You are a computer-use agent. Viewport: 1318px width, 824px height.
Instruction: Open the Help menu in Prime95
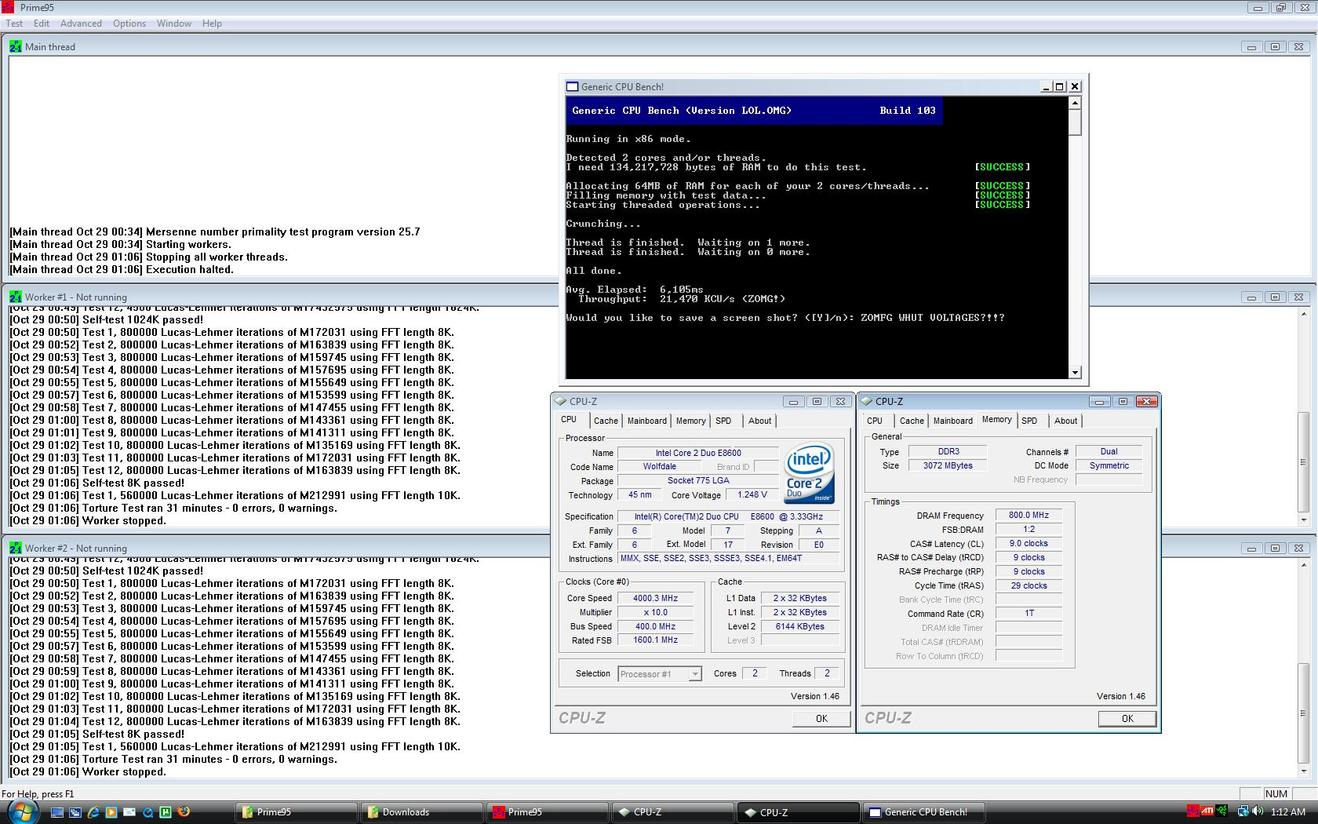pos(212,23)
